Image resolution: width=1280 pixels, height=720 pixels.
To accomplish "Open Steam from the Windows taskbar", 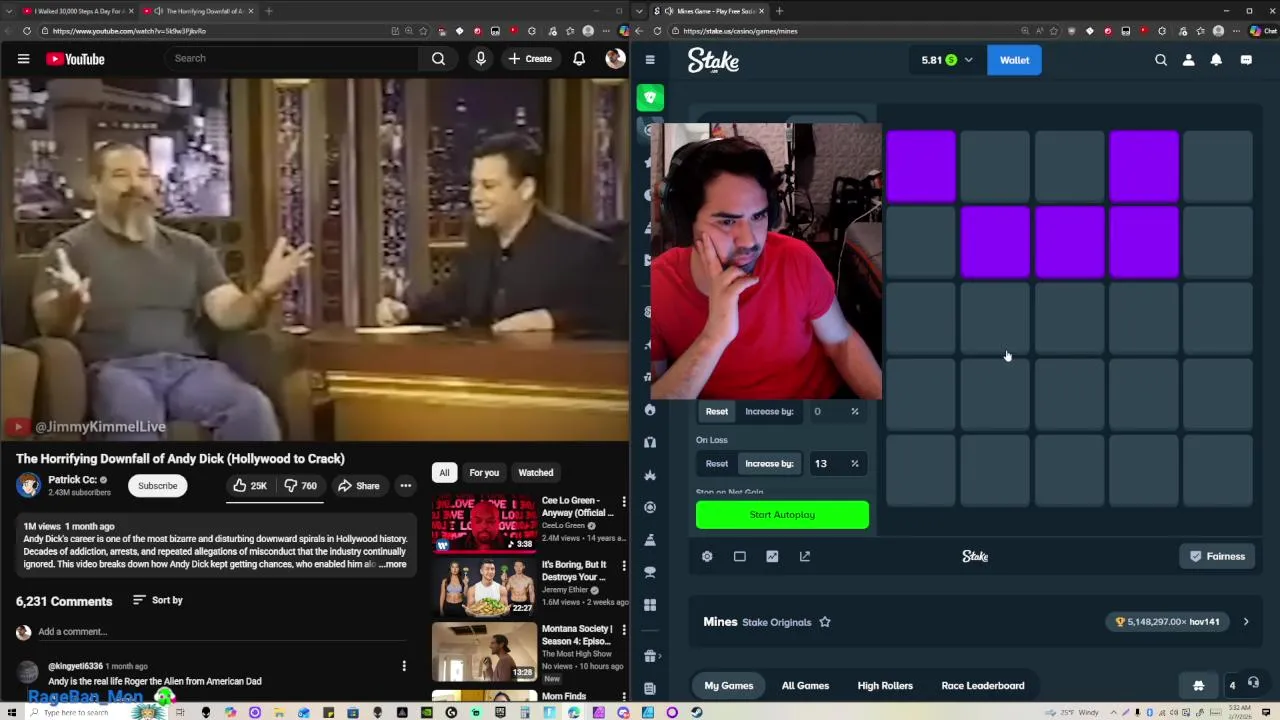I will [x=697, y=712].
